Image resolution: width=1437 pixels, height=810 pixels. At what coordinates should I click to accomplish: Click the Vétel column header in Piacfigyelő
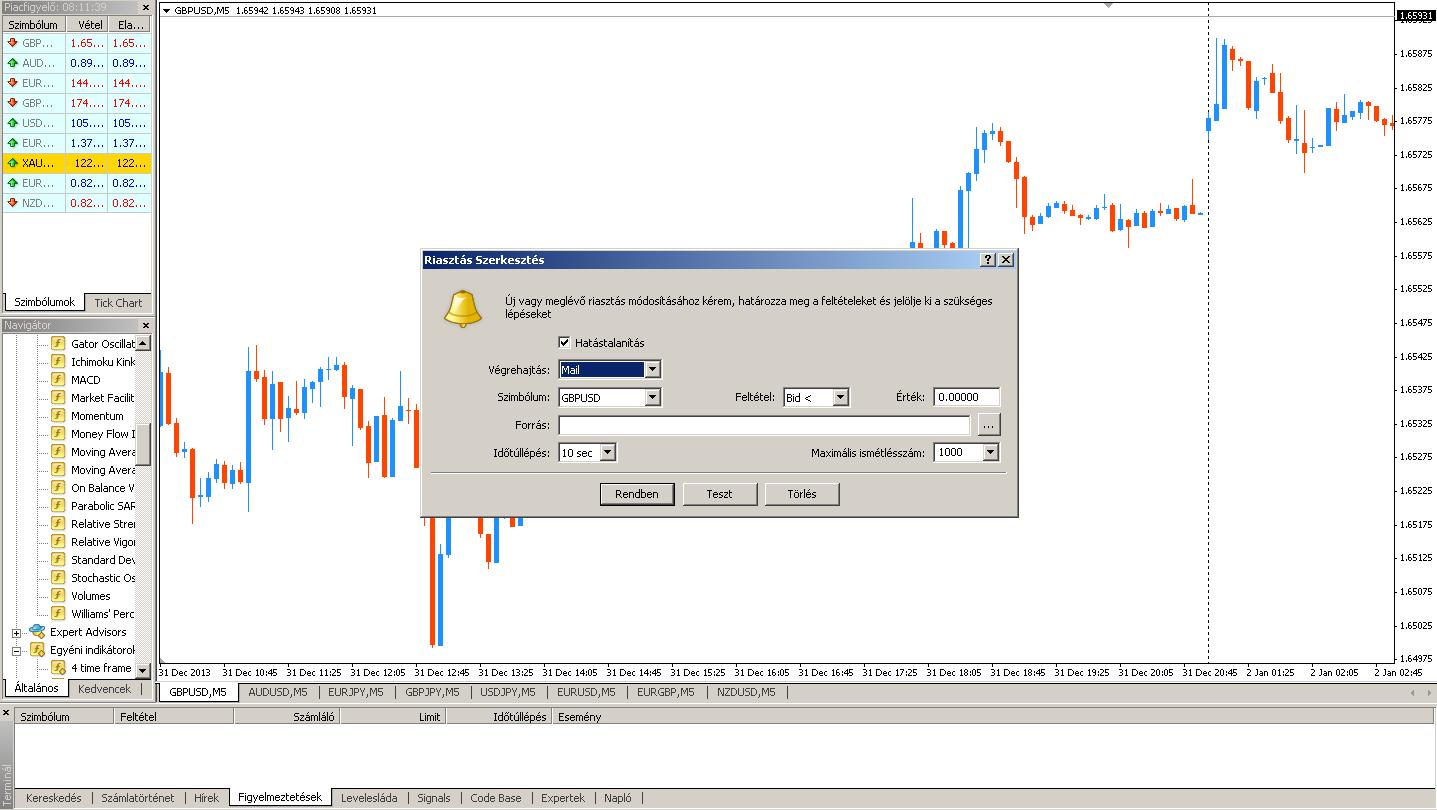[86, 24]
